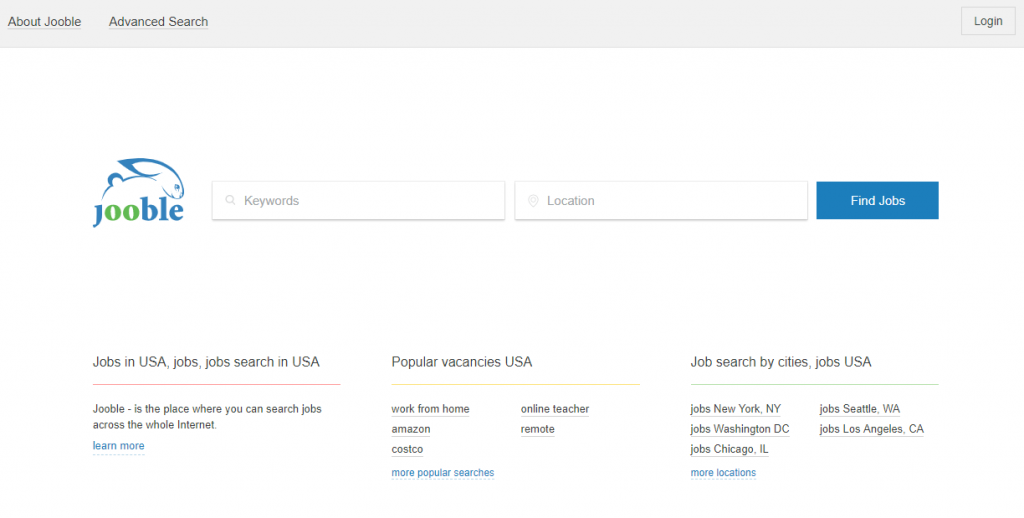Open jobs Chicago, IL link
1024x518 pixels.
(x=729, y=449)
